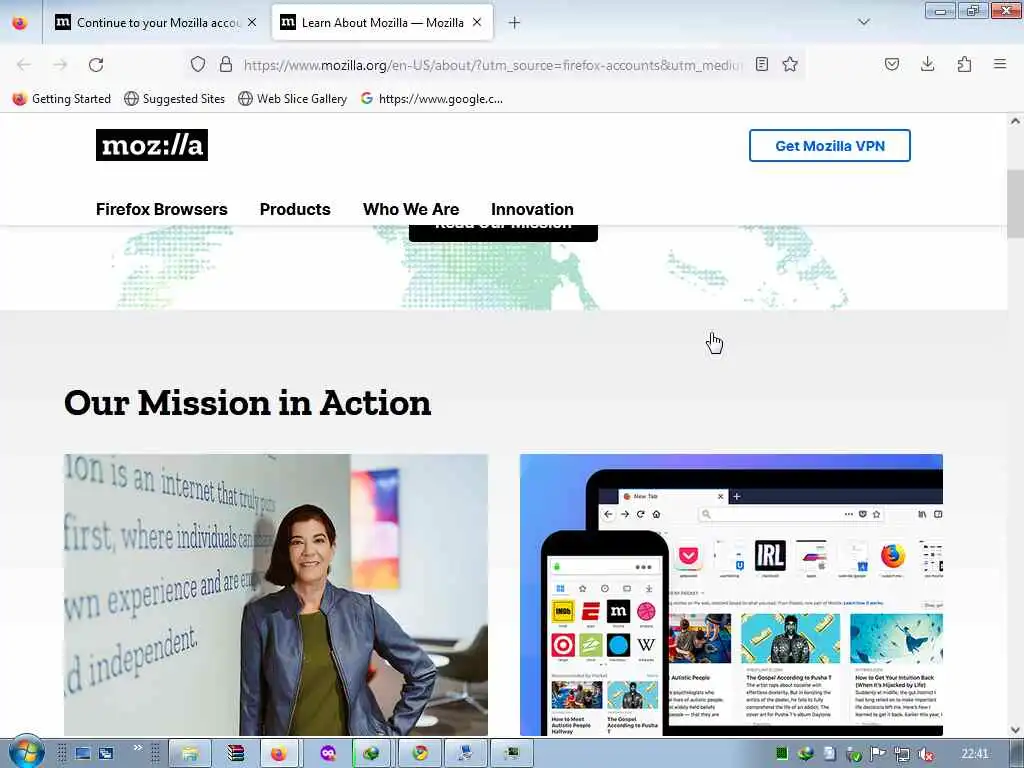The height and width of the screenshot is (768, 1024).
Task: Click the muted volume tray icon
Action: (925, 754)
